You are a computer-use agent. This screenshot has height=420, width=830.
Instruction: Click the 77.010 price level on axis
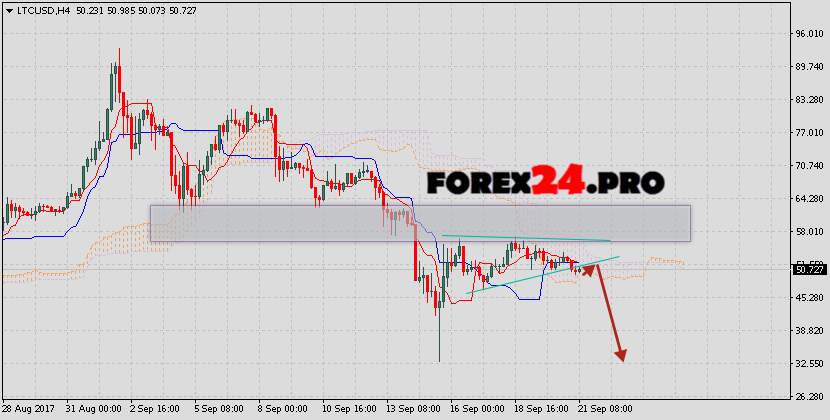click(807, 133)
